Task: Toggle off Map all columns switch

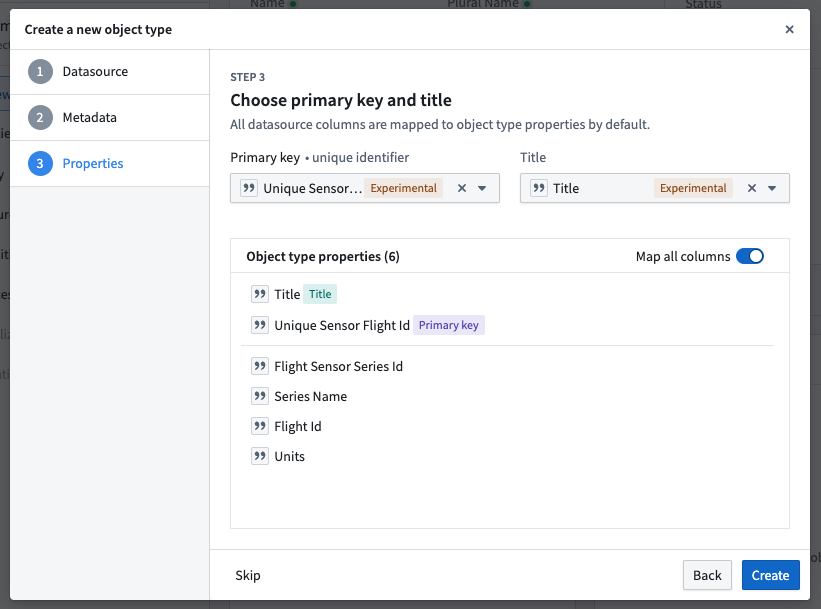Action: coord(750,256)
